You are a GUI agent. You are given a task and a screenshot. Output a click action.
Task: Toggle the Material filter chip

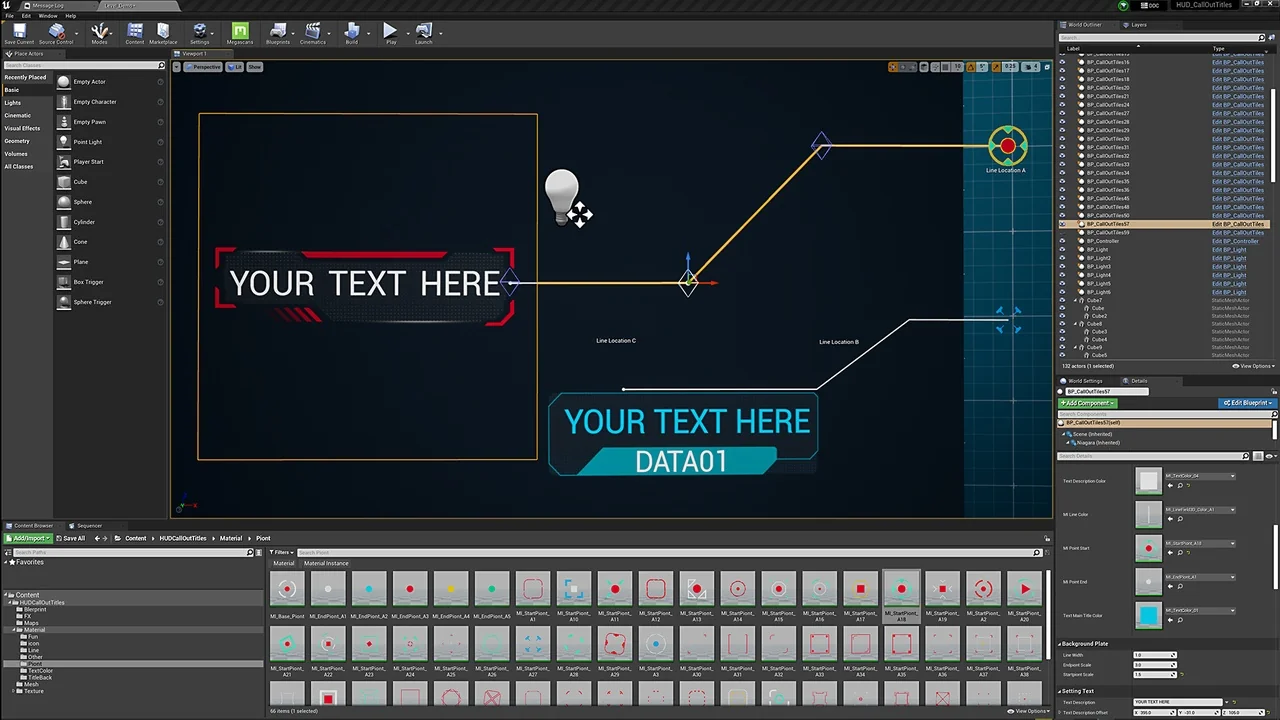pyautogui.click(x=284, y=563)
